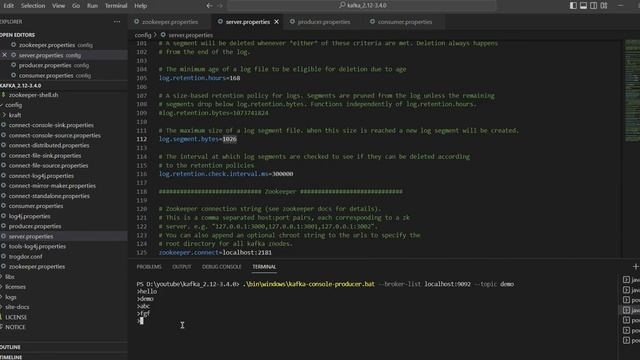Viewport: 640px width, 360px height.
Task: Collapse the OPEN EDITORS section
Action: click(18, 35)
